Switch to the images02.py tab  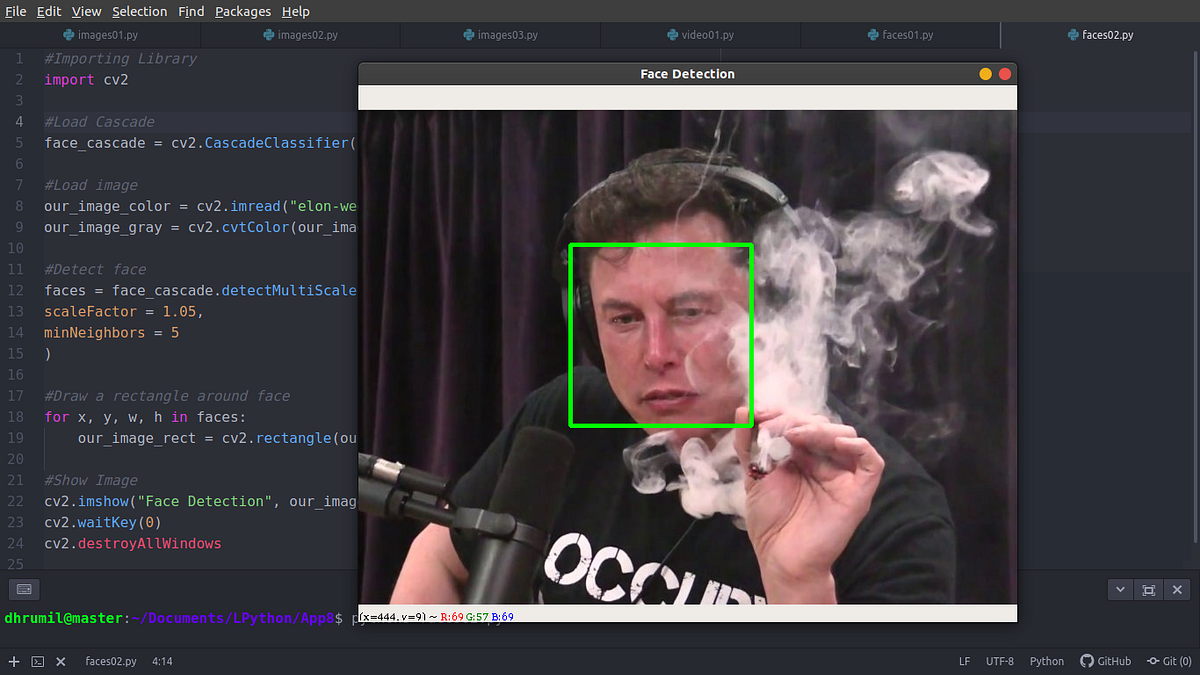(x=300, y=35)
